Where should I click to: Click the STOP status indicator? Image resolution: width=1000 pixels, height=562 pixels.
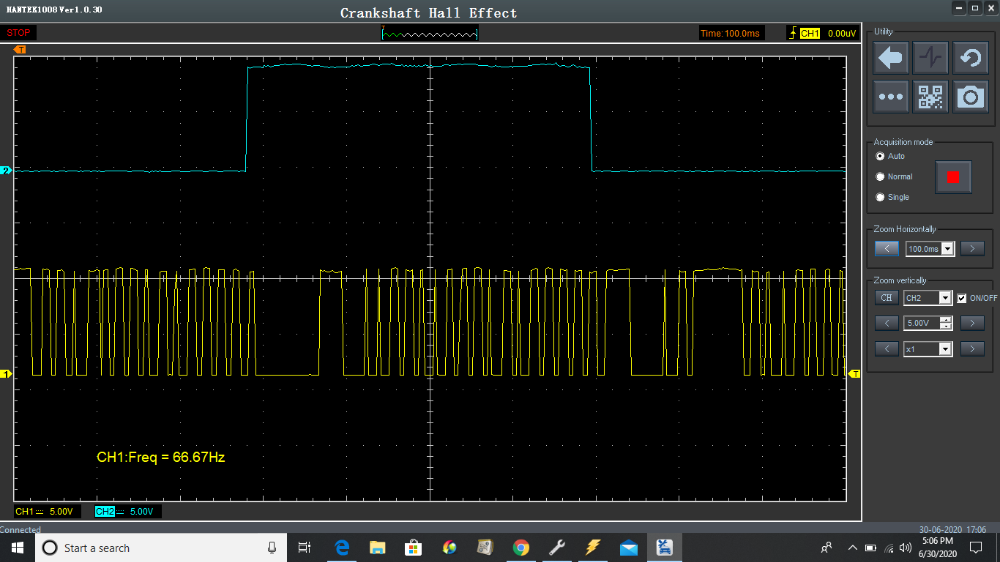(18, 33)
